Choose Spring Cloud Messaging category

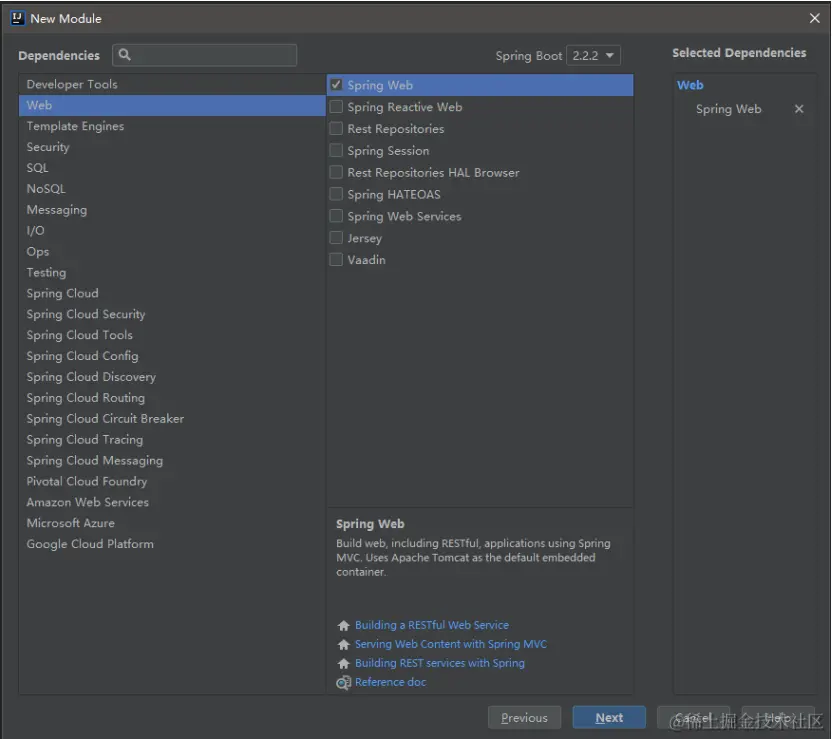(172, 460)
